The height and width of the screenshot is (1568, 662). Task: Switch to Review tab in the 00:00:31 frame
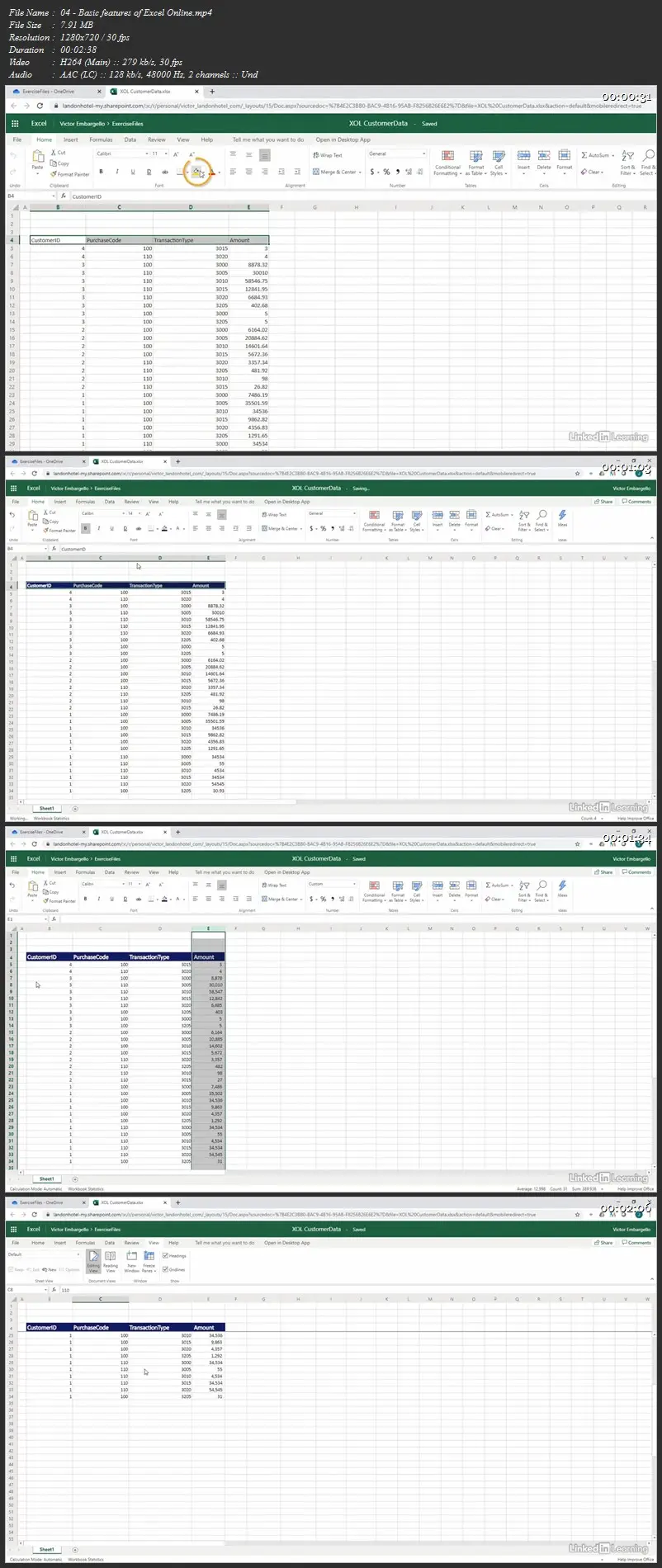pos(157,139)
